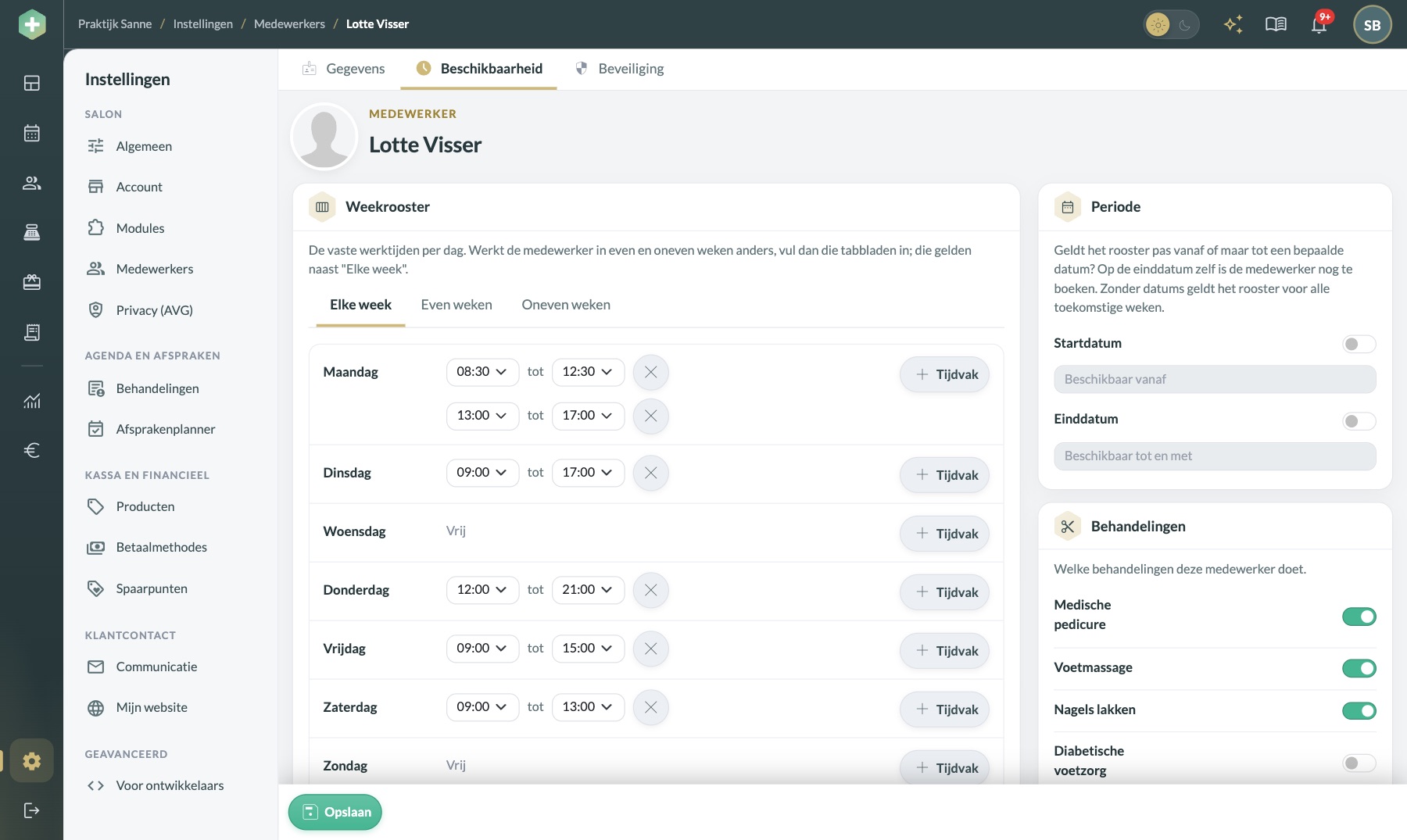Open Donderdag 21:00 end time dropdown
1407x840 pixels.
point(588,590)
